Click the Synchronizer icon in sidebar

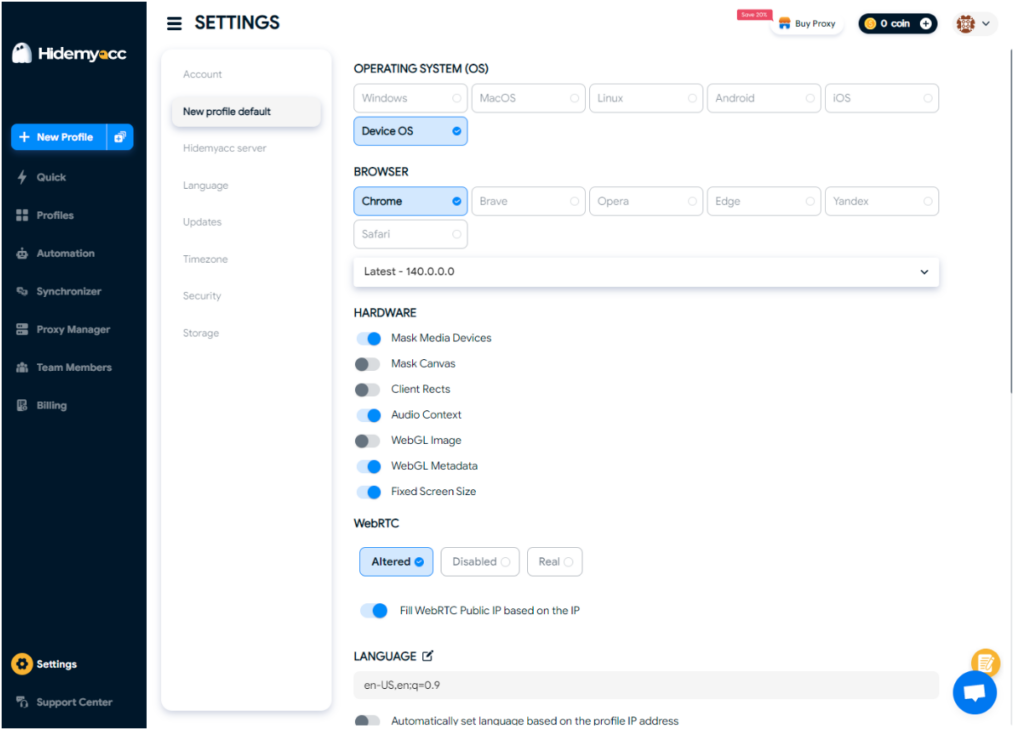coord(22,291)
